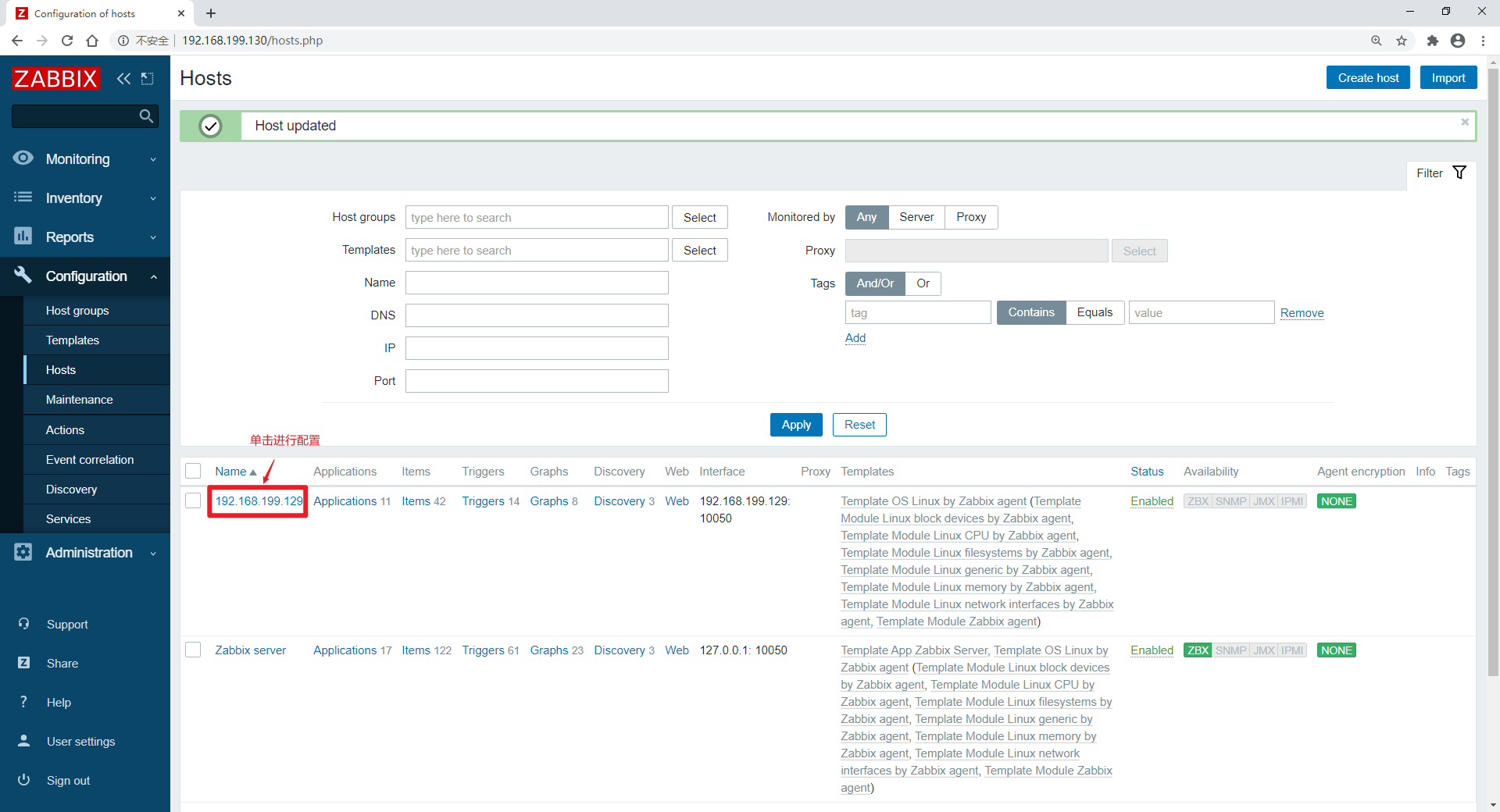1500x812 pixels.
Task: Sort hosts by Status column
Action: click(x=1147, y=471)
